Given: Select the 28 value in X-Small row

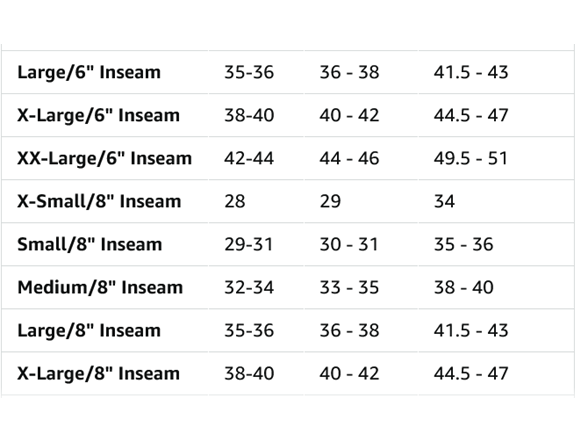Looking at the screenshot, I should (235, 201).
